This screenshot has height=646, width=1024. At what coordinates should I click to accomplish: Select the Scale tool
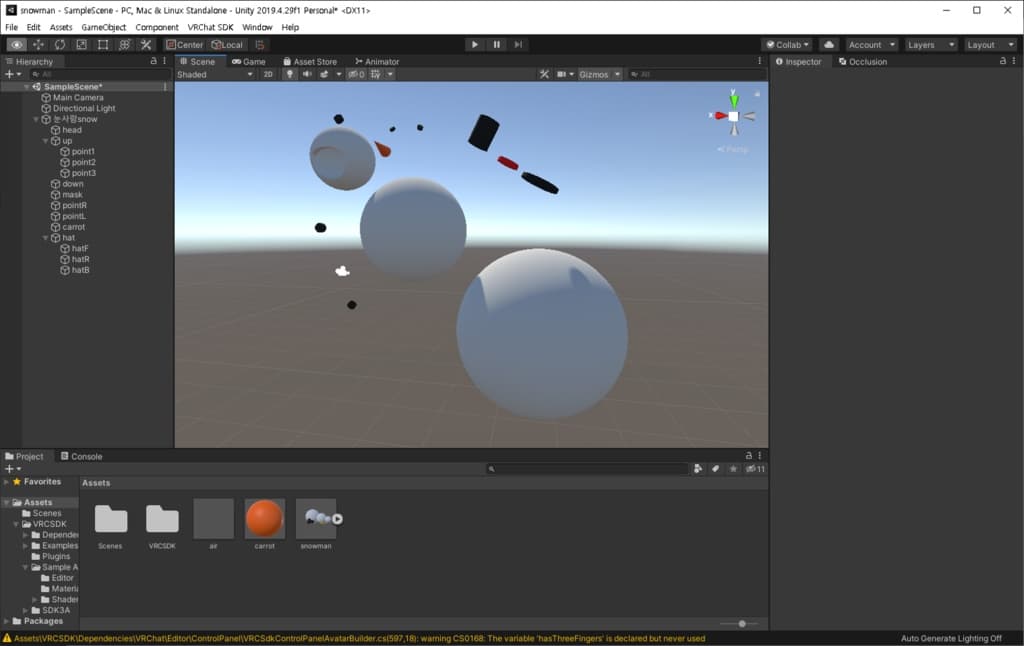[81, 45]
